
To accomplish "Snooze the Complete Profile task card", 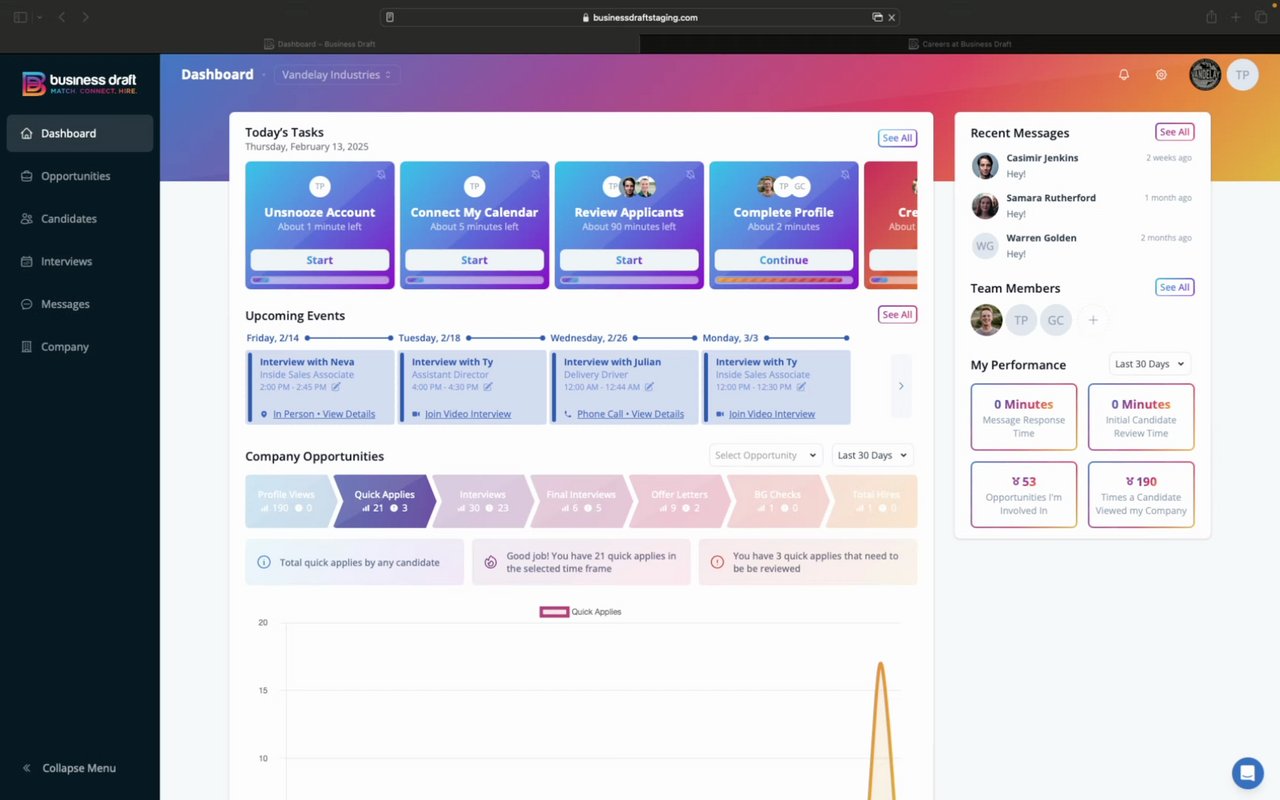I will click(845, 174).
